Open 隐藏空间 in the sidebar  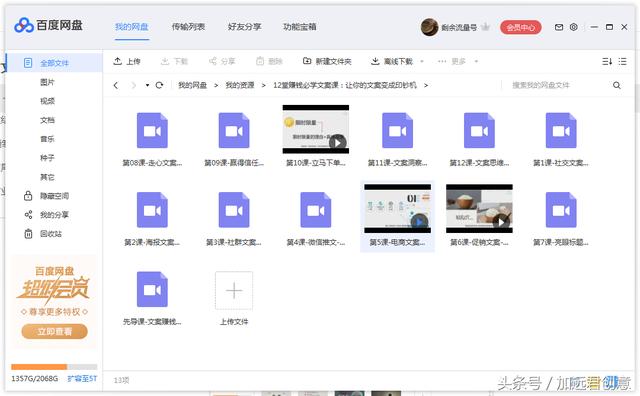click(47, 196)
